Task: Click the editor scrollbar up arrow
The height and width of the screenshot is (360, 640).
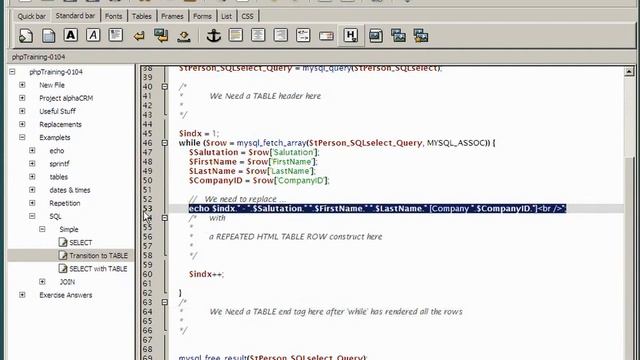Action: pos(629,71)
